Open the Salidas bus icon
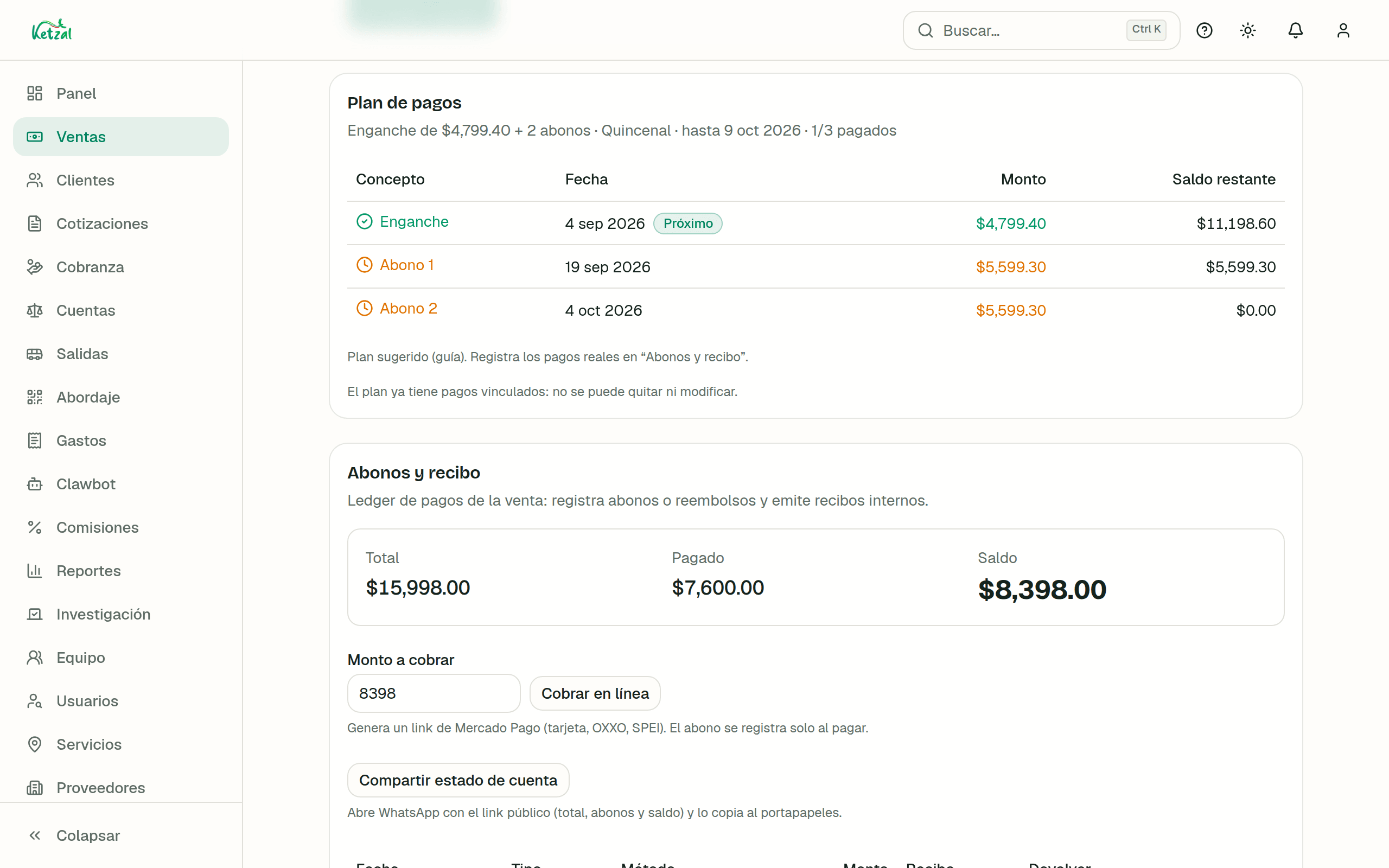1389x868 pixels. click(x=34, y=354)
